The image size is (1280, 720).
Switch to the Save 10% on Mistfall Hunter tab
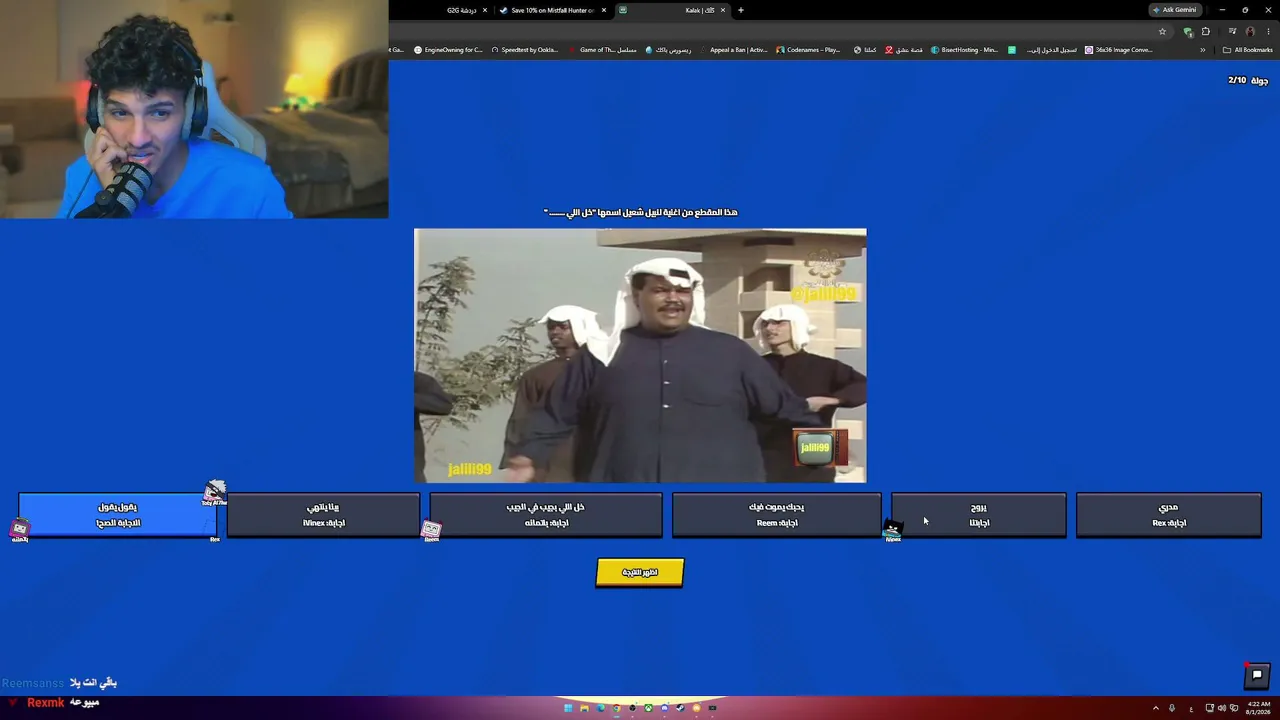[552, 10]
